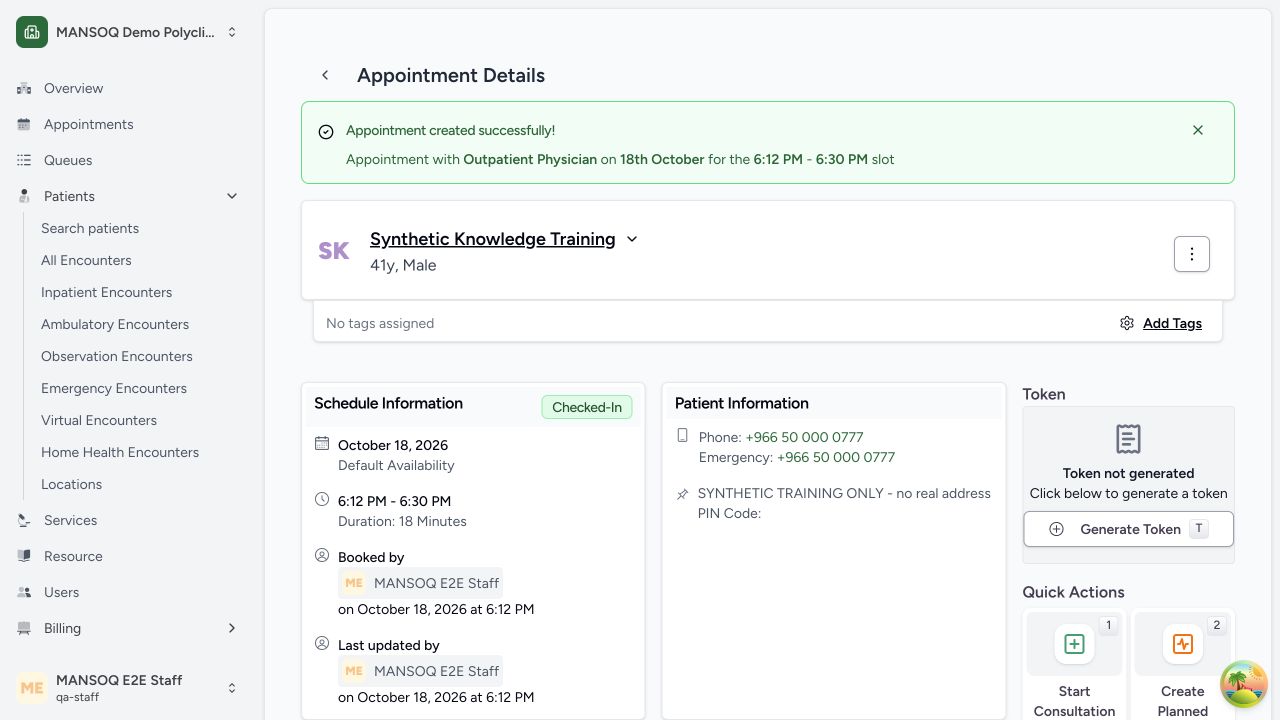
Task: Open Locations under Patients
Action: click(71, 484)
